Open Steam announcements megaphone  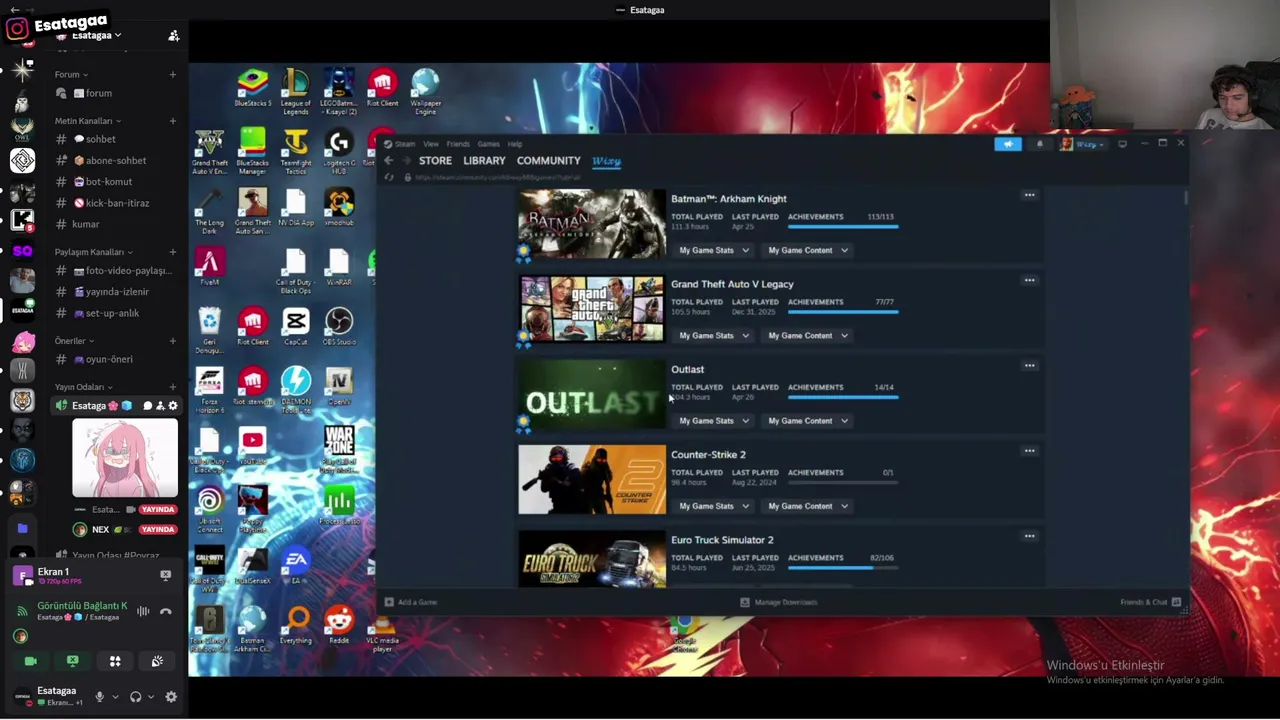pos(1008,144)
